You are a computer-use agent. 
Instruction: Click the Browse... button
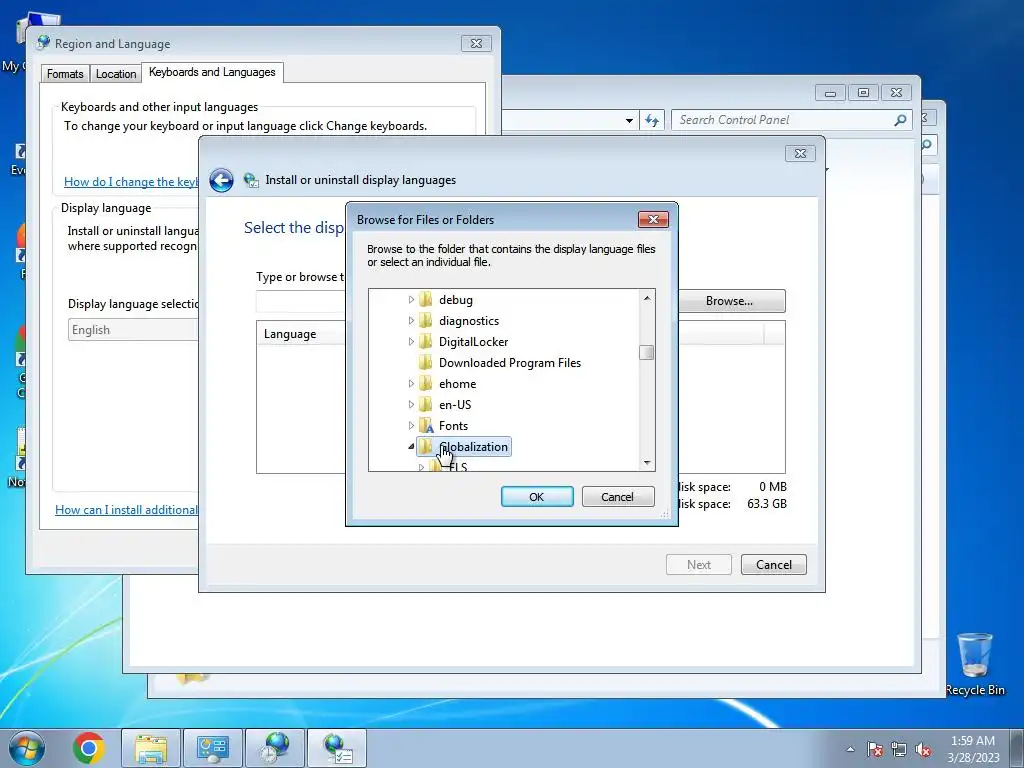pos(729,301)
